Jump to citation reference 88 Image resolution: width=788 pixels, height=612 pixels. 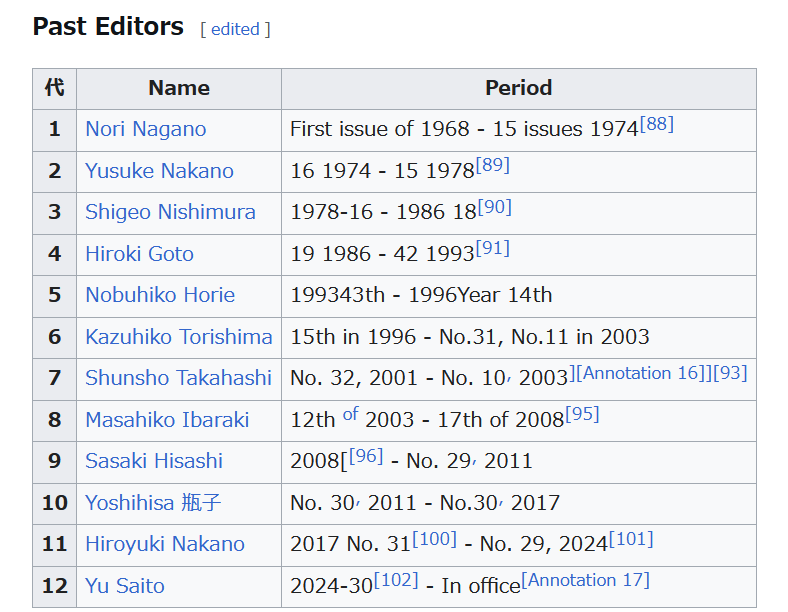tap(657, 124)
